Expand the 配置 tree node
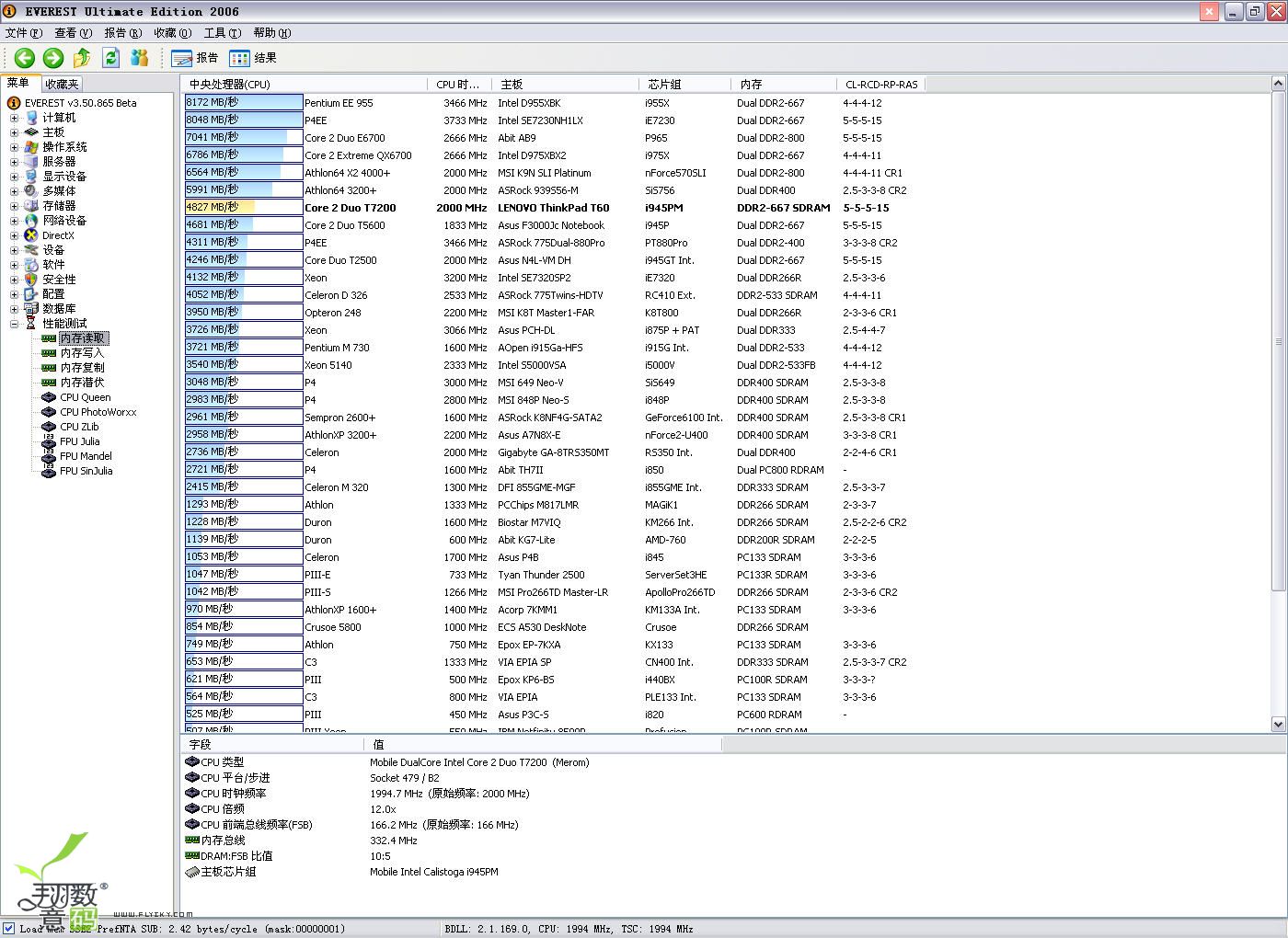Image resolution: width=1288 pixels, height=938 pixels. tap(14, 294)
